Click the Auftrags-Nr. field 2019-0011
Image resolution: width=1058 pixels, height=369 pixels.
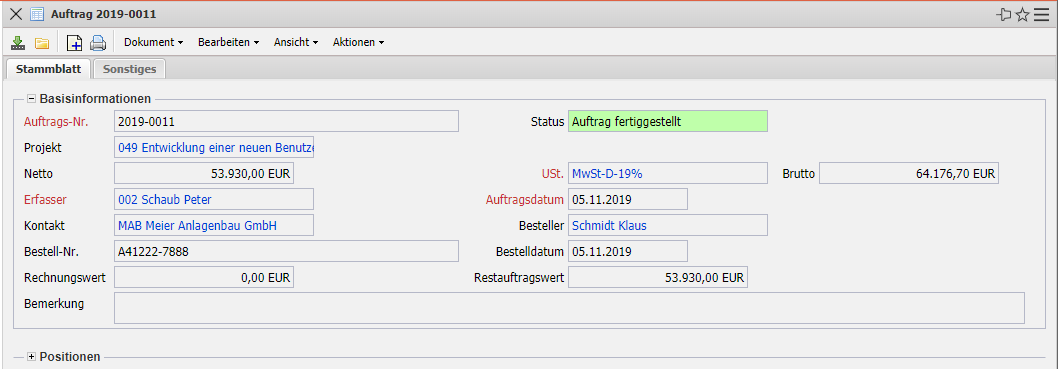287,121
